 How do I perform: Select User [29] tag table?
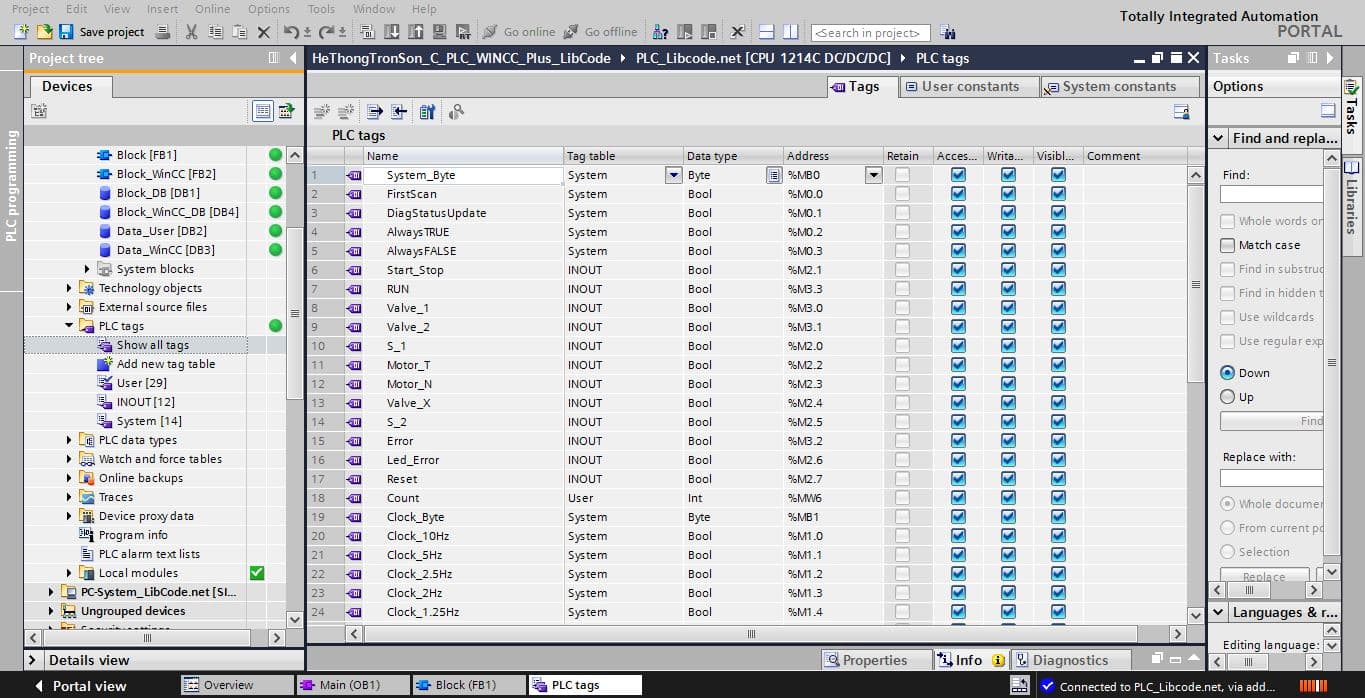pos(142,383)
